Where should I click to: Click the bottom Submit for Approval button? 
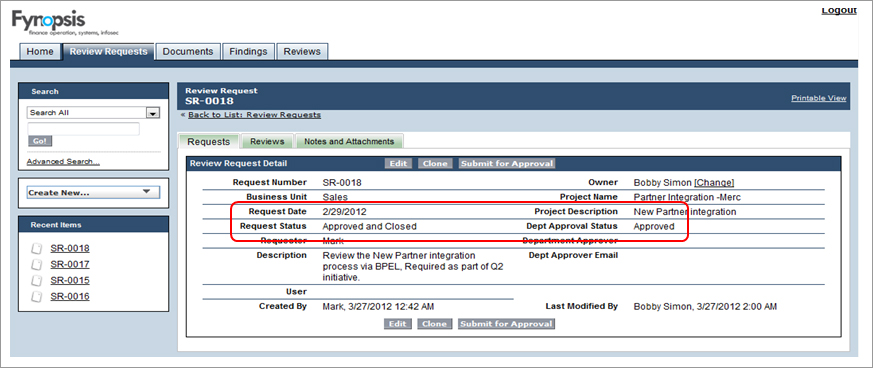[x=507, y=324]
